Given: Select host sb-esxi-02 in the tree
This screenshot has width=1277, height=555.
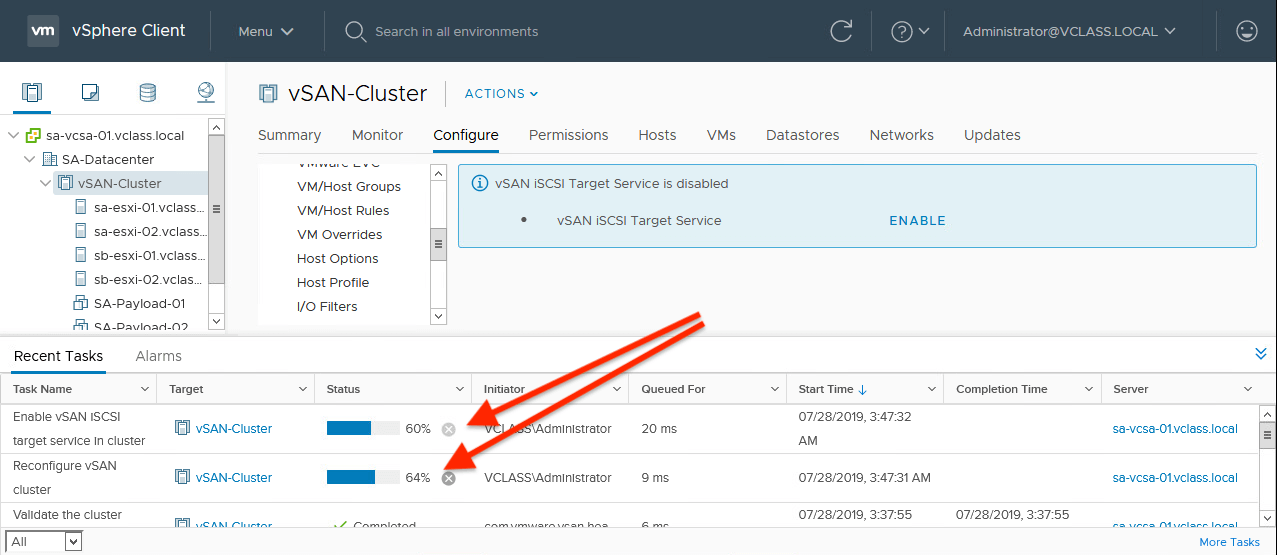Looking at the screenshot, I should click(149, 279).
